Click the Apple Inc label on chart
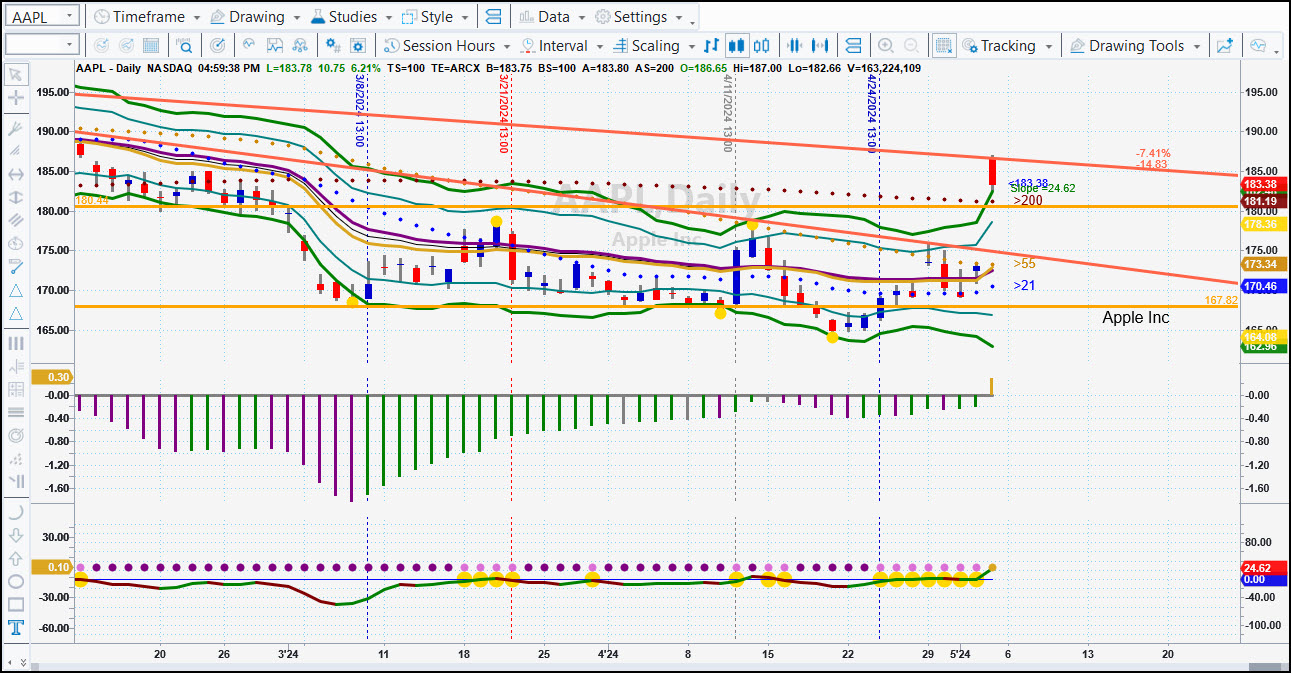Viewport: 1291px width, 673px height. pos(1135,317)
